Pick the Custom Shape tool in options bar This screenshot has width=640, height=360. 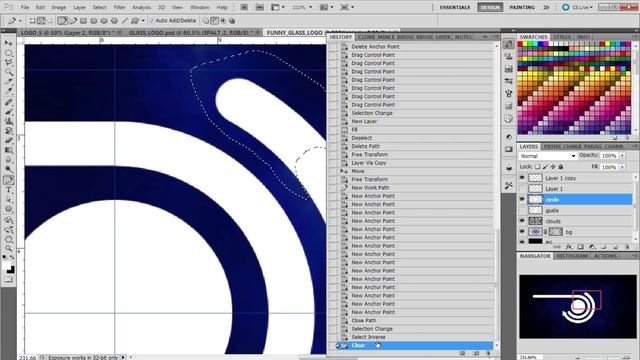[x=134, y=20]
